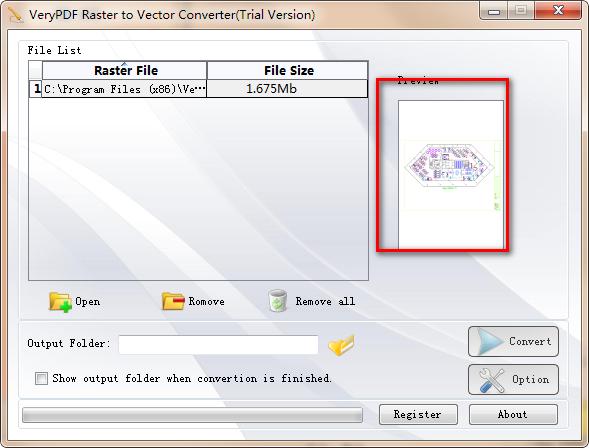Minimize the converter window
This screenshot has width=589, height=448.
coord(494,11)
